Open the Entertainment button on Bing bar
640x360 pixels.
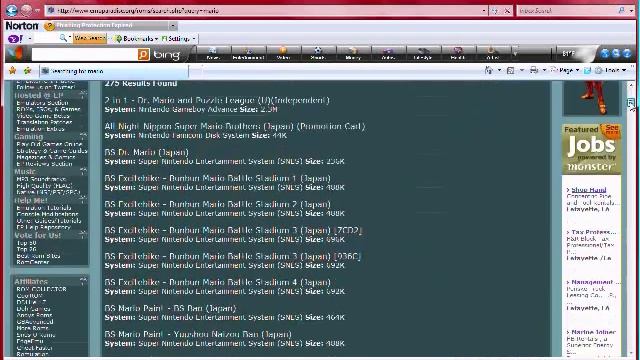tap(248, 53)
